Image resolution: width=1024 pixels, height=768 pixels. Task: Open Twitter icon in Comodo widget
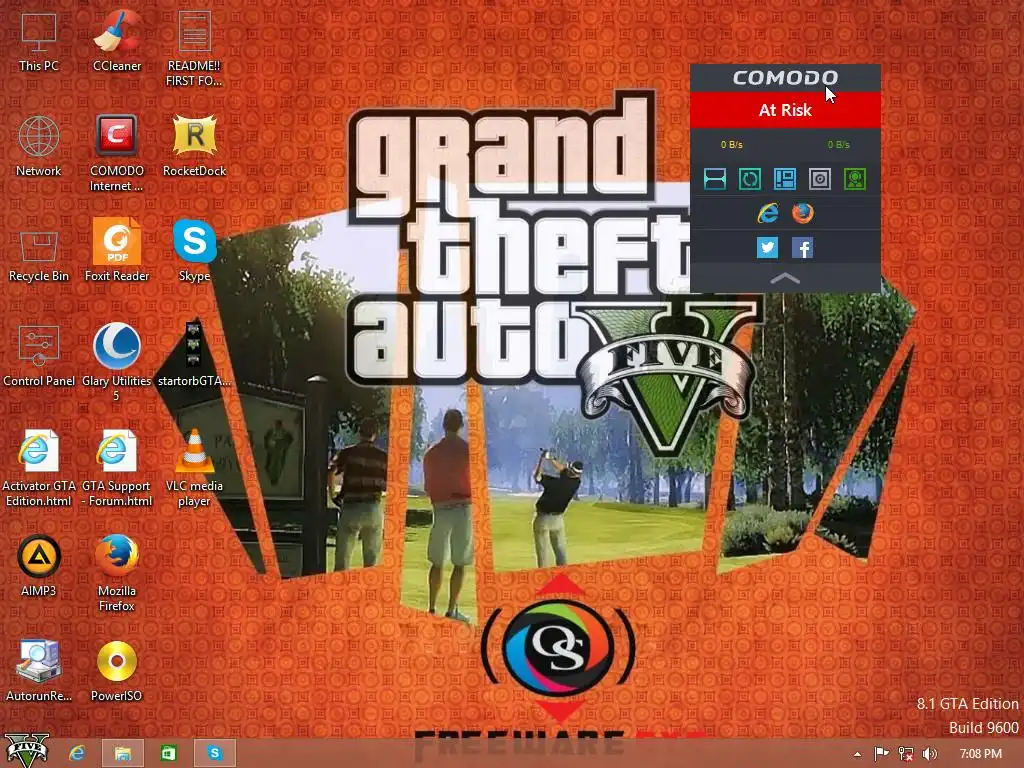click(x=767, y=248)
